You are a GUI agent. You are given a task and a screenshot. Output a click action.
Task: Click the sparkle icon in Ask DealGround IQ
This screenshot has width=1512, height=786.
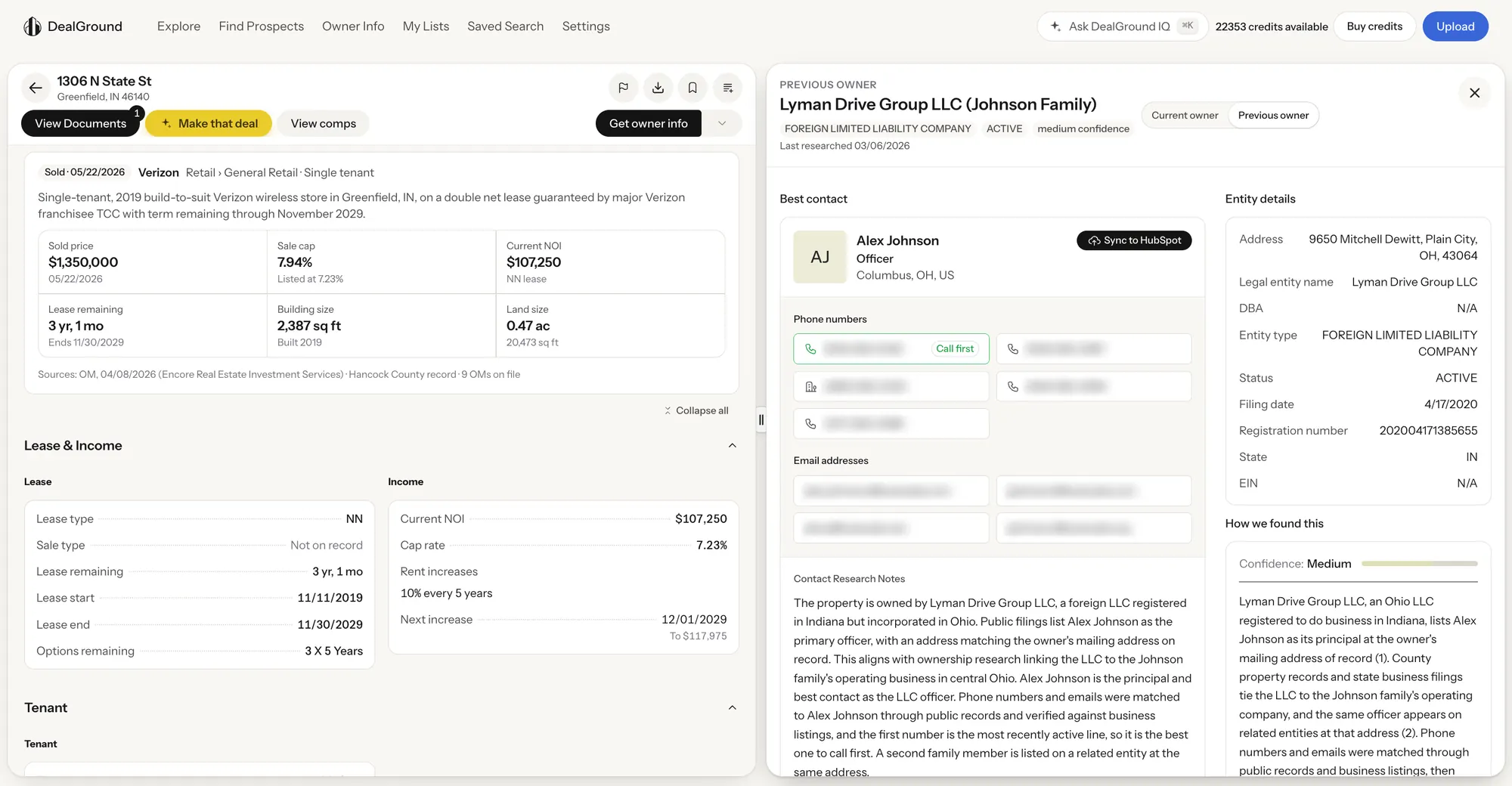click(x=1055, y=26)
